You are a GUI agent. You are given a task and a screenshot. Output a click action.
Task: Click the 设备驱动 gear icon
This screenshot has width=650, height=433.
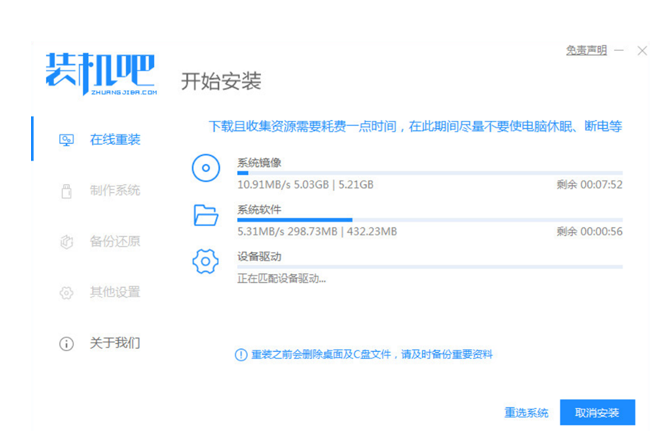205,262
